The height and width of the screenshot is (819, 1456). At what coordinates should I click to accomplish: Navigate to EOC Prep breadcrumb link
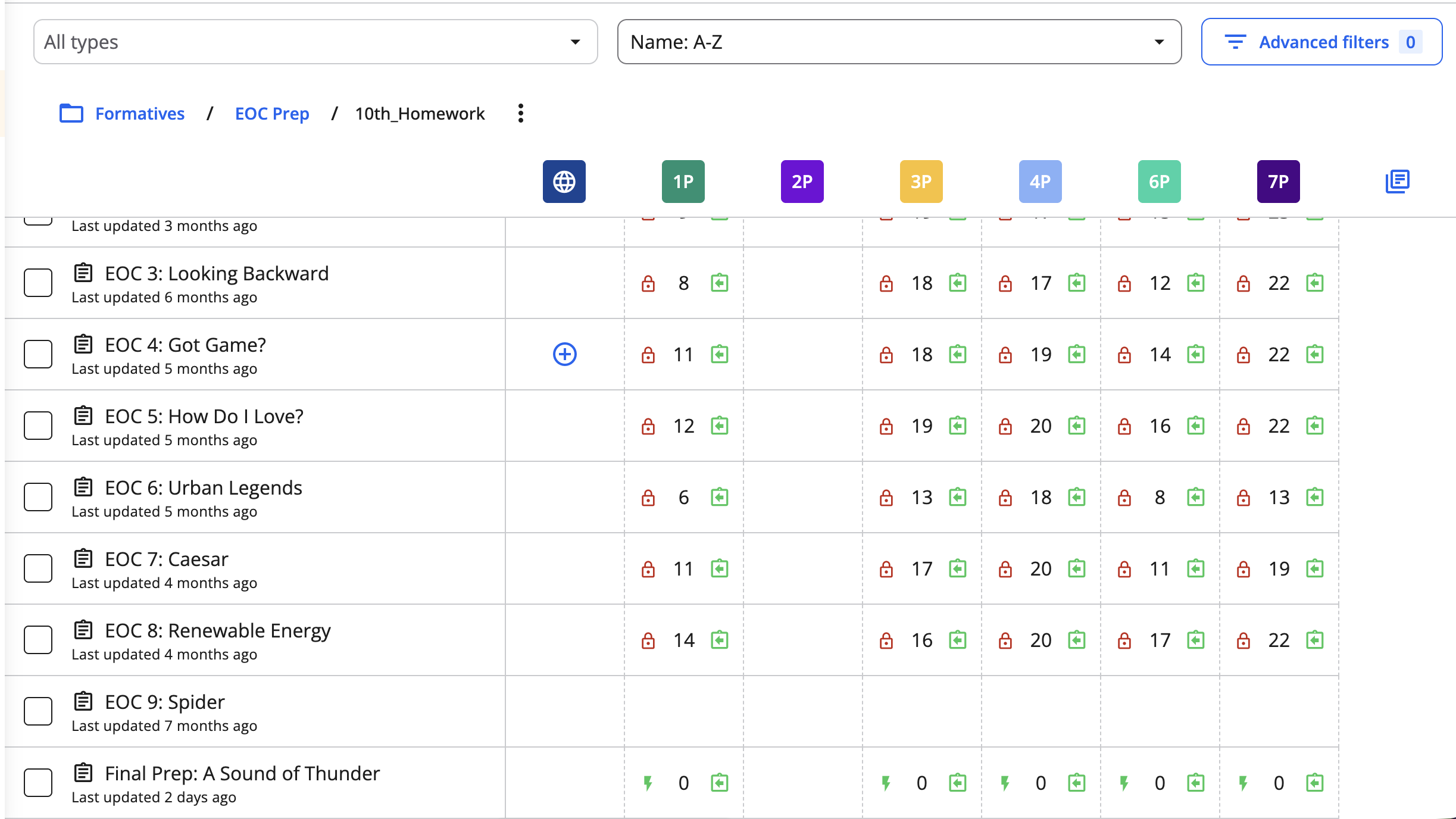click(x=272, y=113)
